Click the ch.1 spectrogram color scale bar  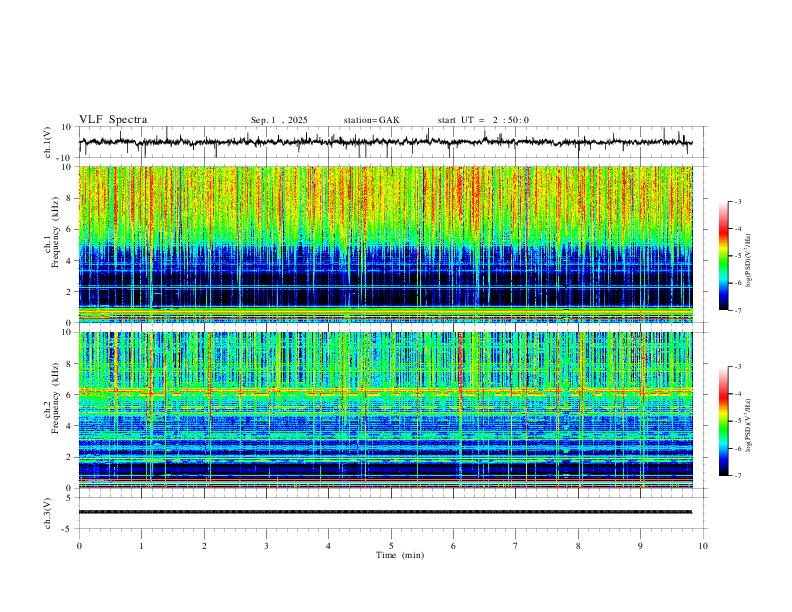click(x=723, y=256)
